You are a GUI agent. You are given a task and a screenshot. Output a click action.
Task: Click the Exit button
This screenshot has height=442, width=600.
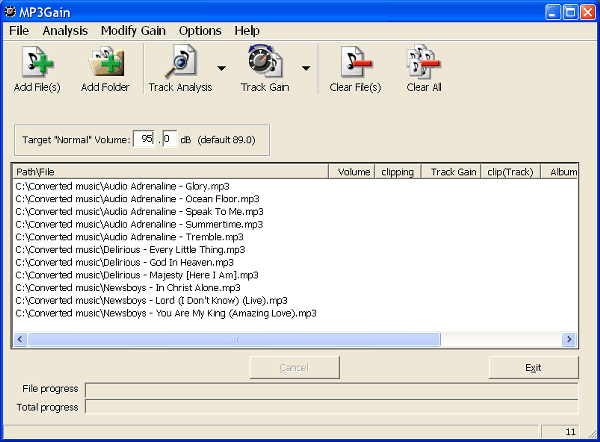pos(533,367)
